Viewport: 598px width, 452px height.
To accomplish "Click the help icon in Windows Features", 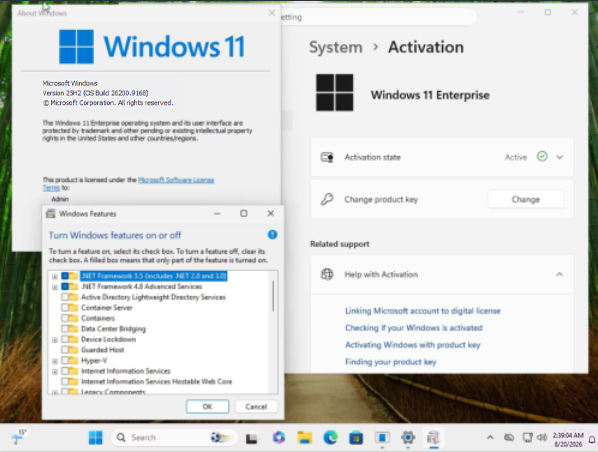I will click(272, 235).
